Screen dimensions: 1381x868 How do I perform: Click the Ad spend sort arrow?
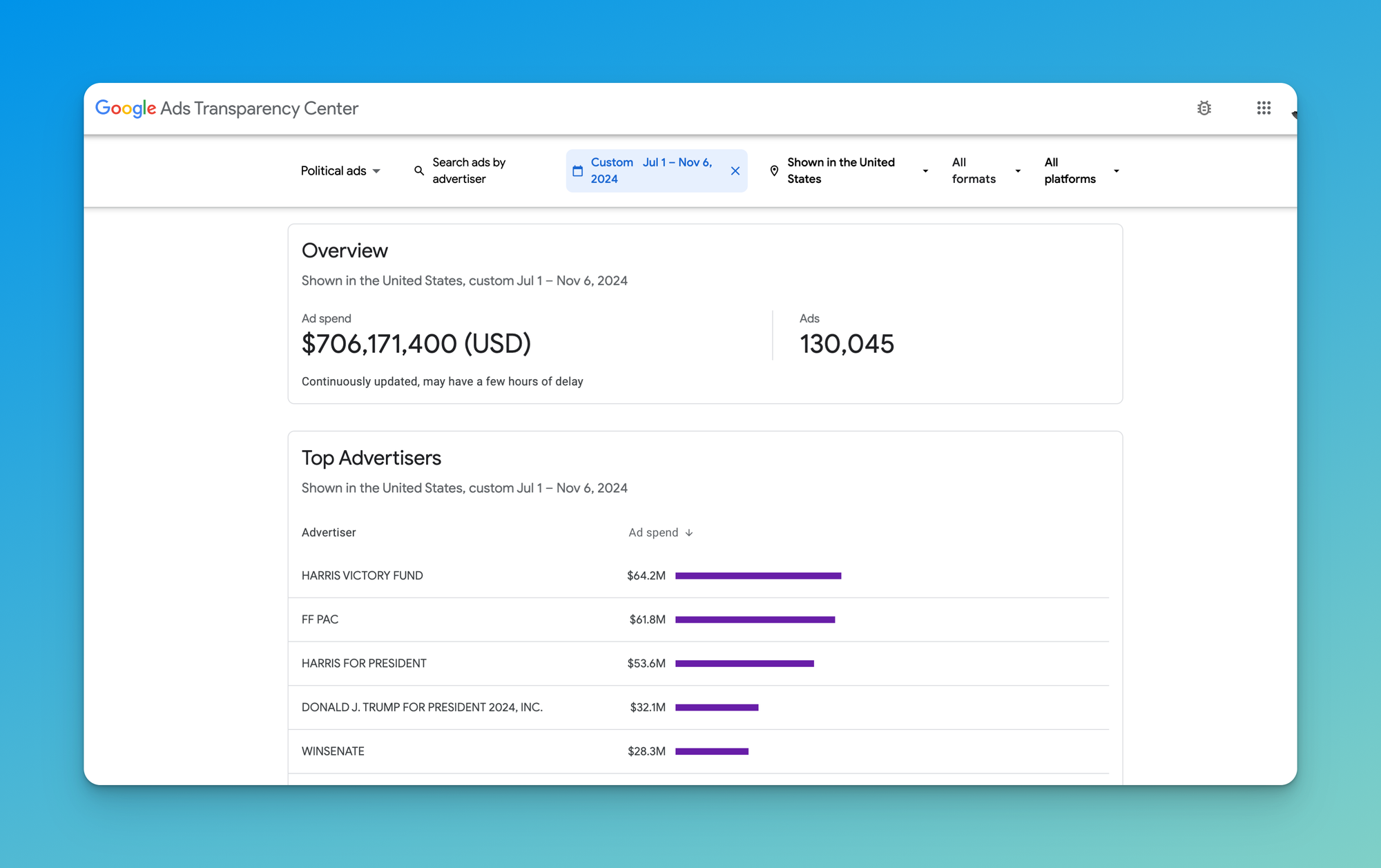(x=689, y=532)
